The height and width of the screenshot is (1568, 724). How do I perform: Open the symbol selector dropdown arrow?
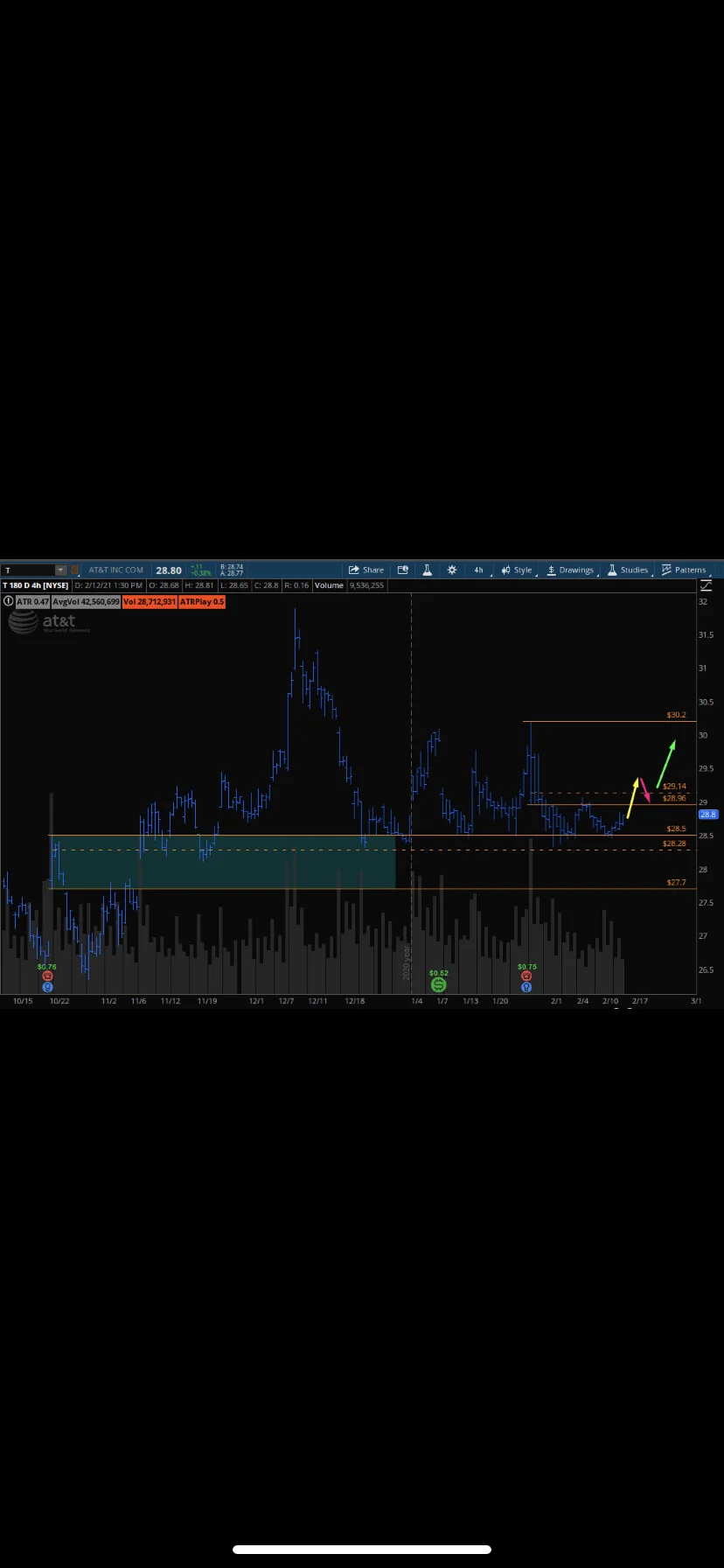[61, 570]
